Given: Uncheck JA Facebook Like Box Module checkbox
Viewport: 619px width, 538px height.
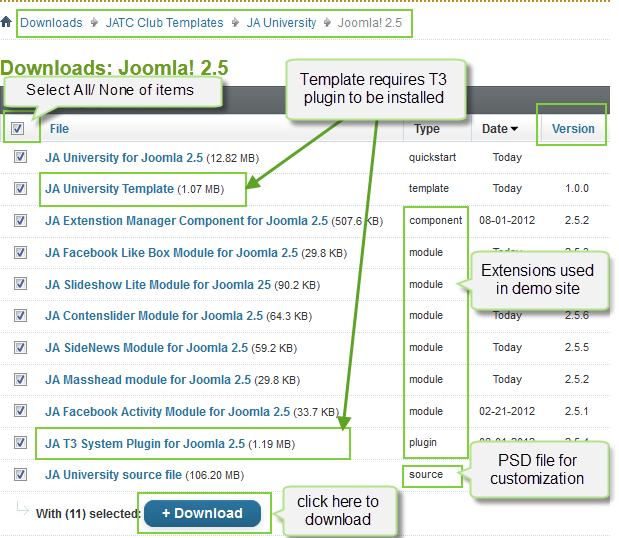Looking at the screenshot, I should (x=21, y=252).
